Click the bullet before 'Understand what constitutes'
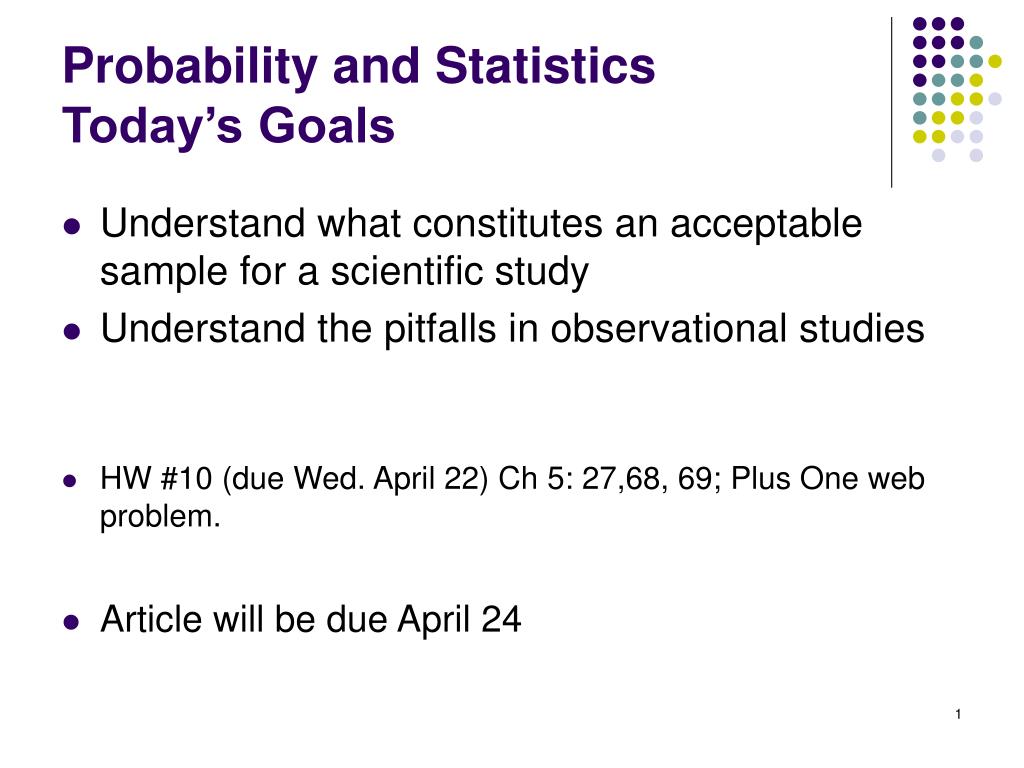 click(x=72, y=227)
